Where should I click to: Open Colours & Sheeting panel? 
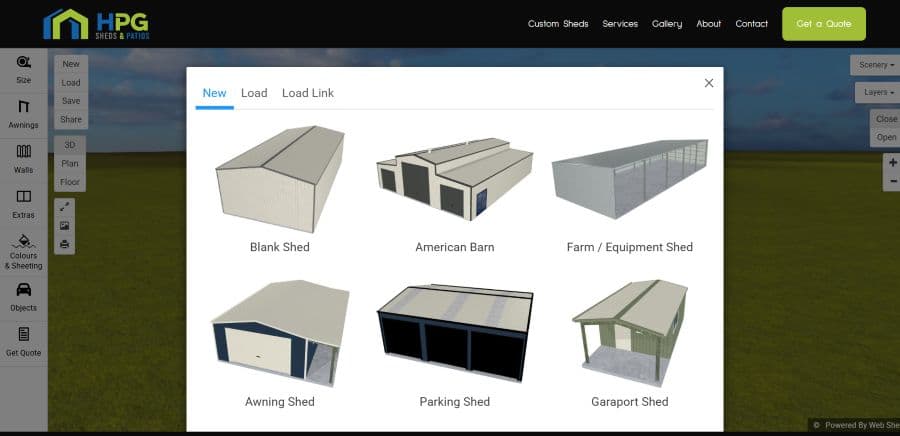tap(24, 252)
